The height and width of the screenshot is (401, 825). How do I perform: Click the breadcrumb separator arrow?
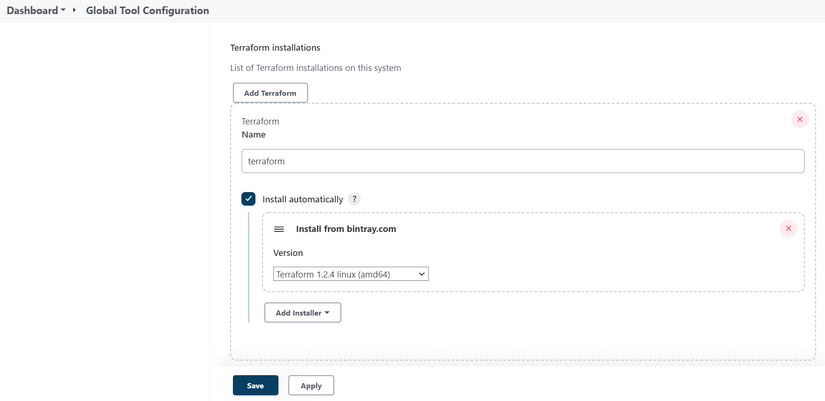click(75, 10)
